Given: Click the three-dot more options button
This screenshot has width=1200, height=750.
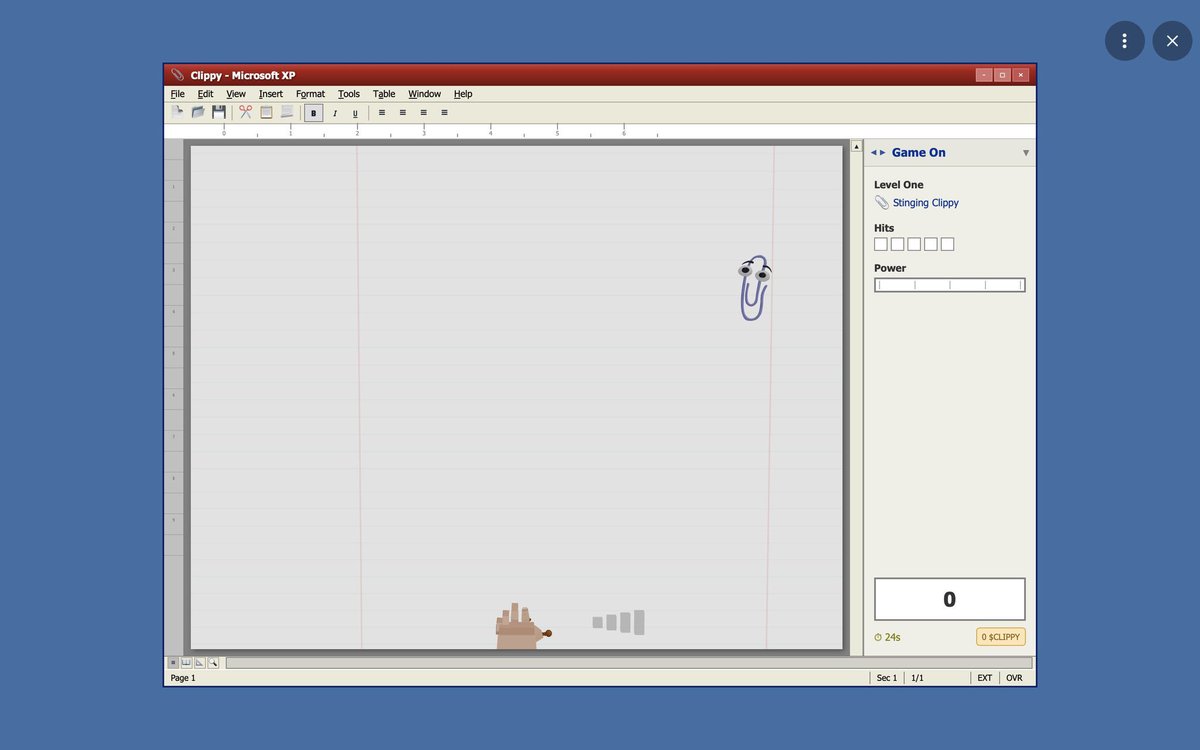Looking at the screenshot, I should 1125,41.
